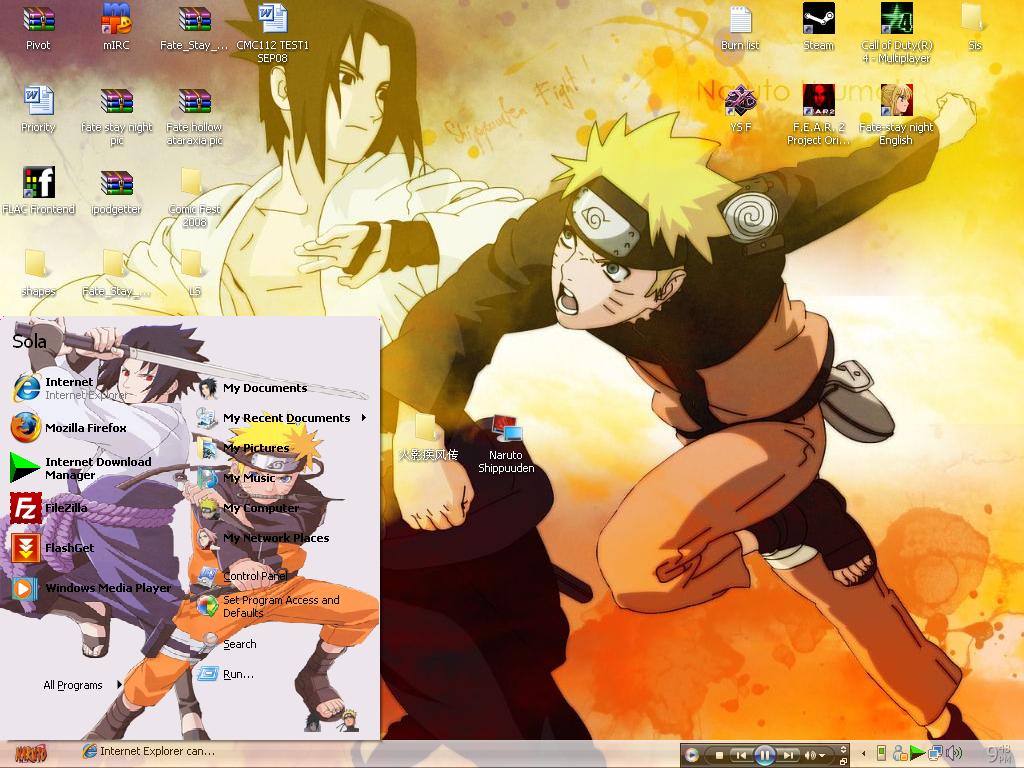Launch Fate stay night English shortcut

[x=896, y=115]
